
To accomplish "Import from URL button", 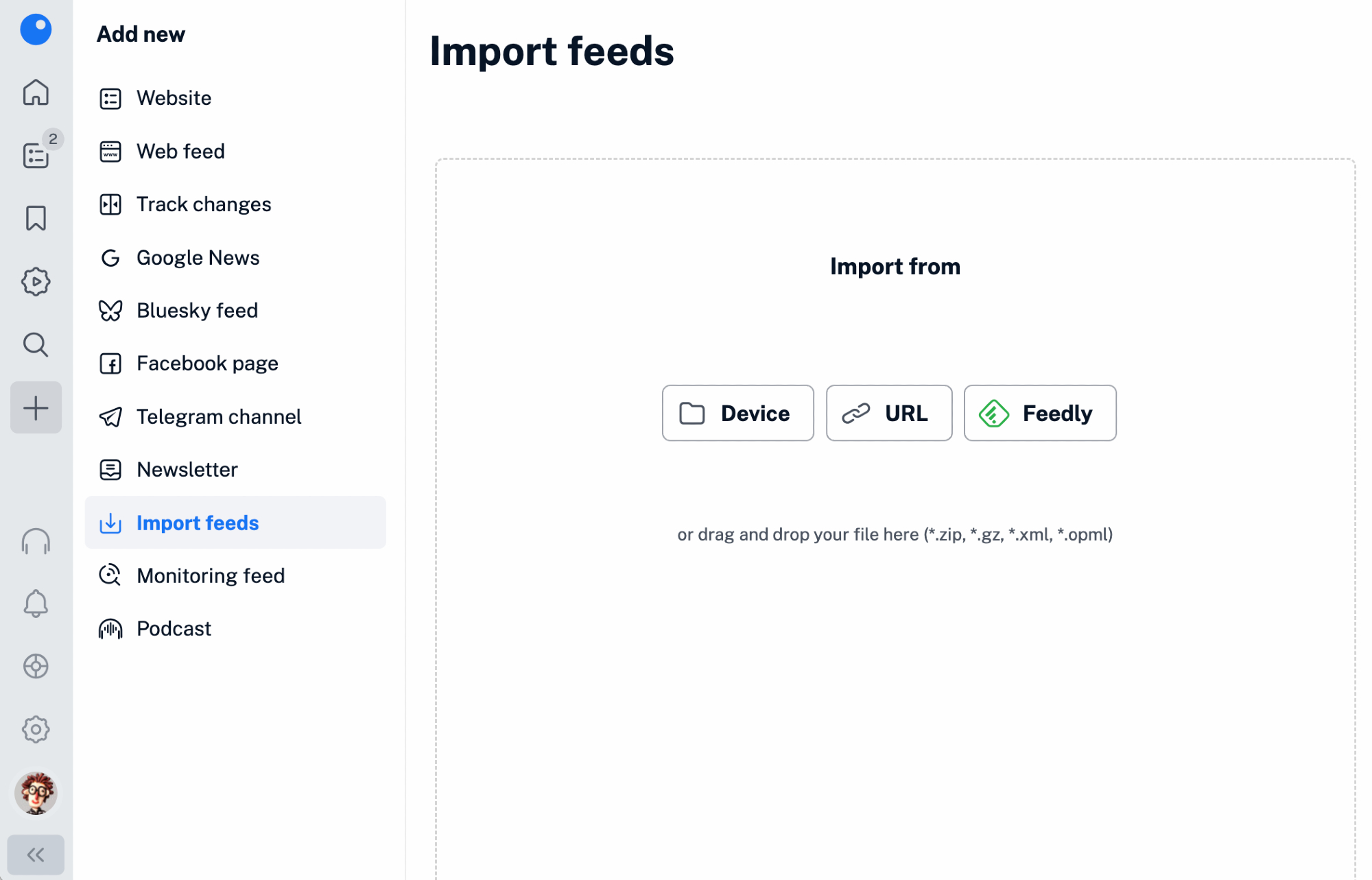I will point(888,413).
